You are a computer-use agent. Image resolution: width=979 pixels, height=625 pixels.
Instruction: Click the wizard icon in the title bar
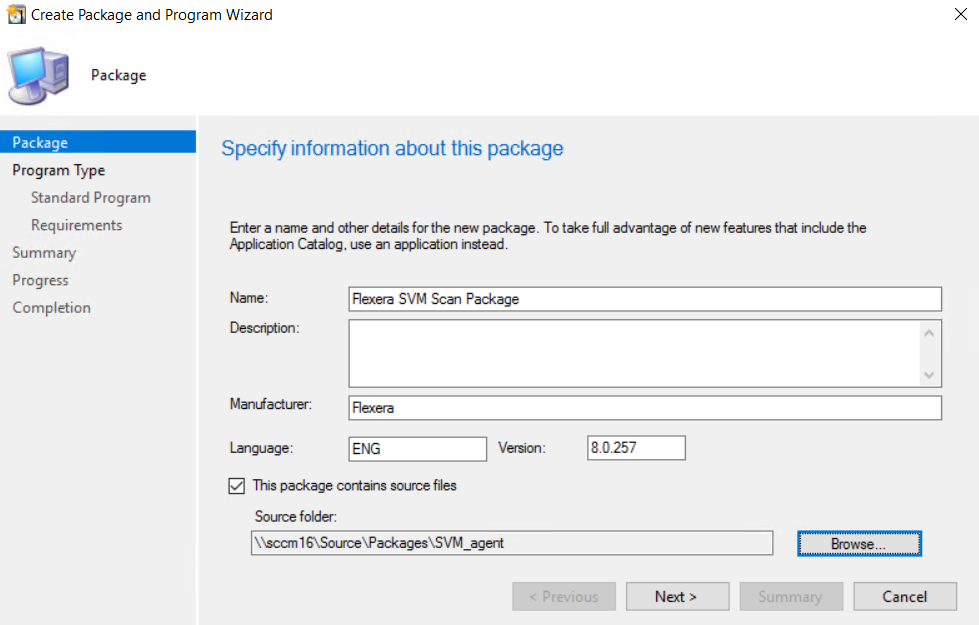[x=16, y=15]
